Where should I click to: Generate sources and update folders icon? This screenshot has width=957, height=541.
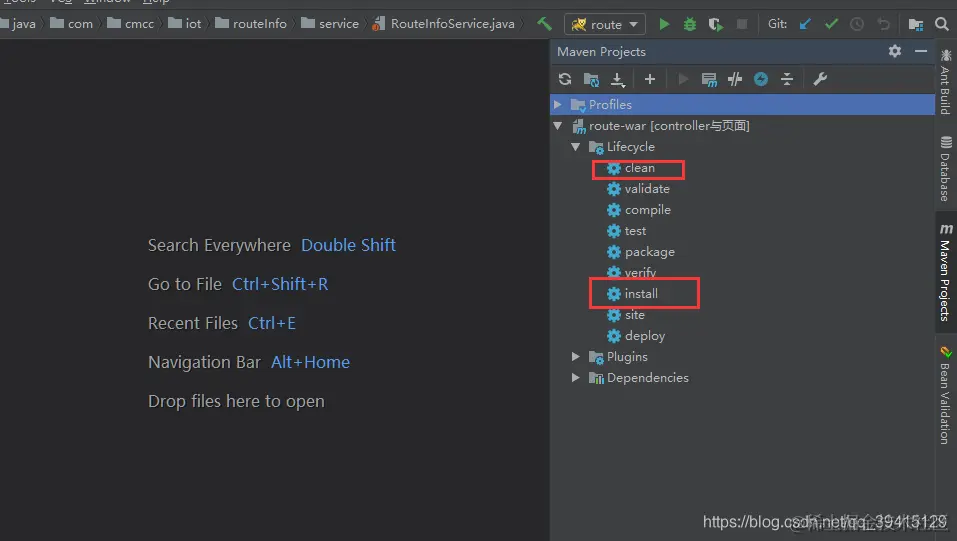coord(591,79)
